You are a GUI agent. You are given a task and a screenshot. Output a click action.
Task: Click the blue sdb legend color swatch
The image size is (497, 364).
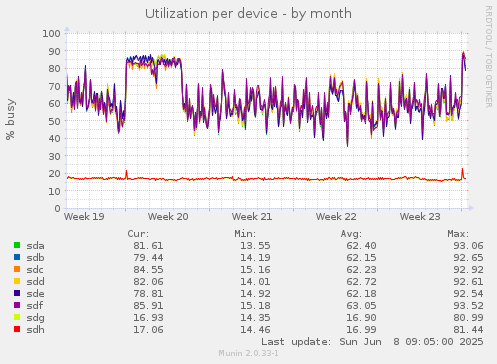click(17, 257)
